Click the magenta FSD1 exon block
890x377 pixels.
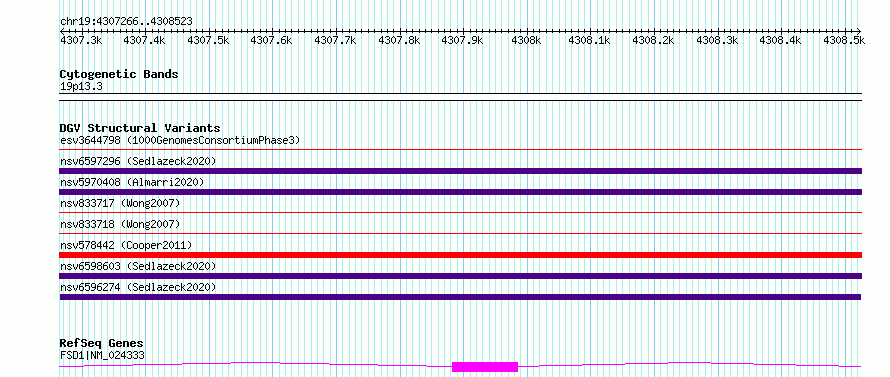coord(485,367)
